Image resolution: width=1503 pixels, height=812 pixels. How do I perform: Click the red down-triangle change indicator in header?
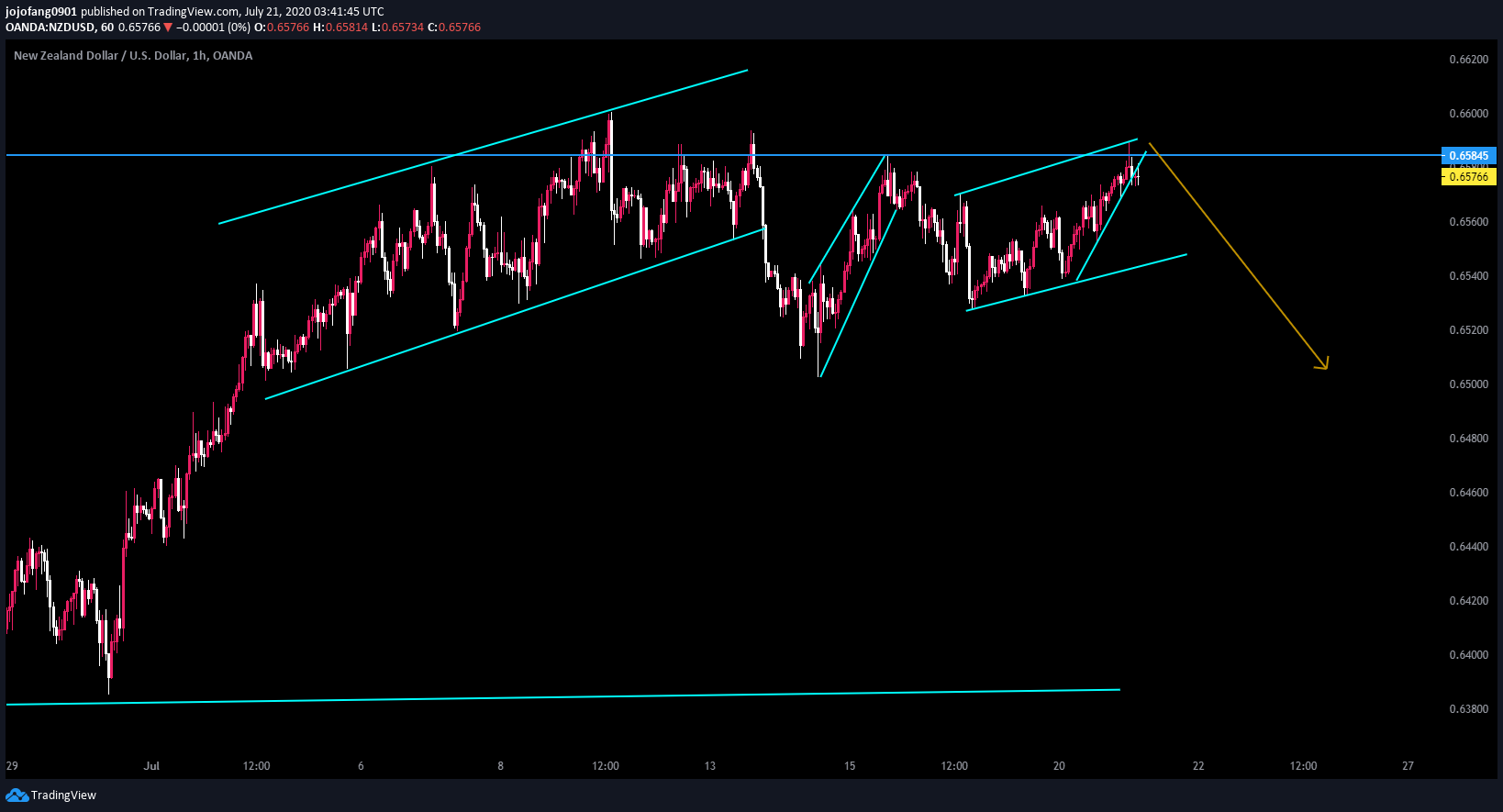(x=168, y=28)
